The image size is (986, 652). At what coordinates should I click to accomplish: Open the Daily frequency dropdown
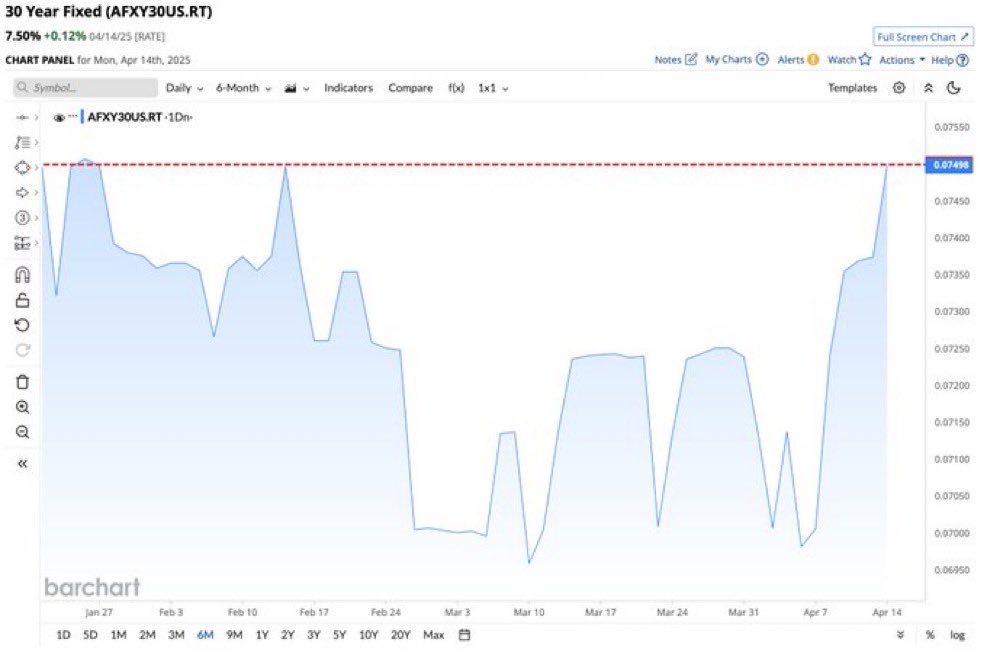point(184,88)
